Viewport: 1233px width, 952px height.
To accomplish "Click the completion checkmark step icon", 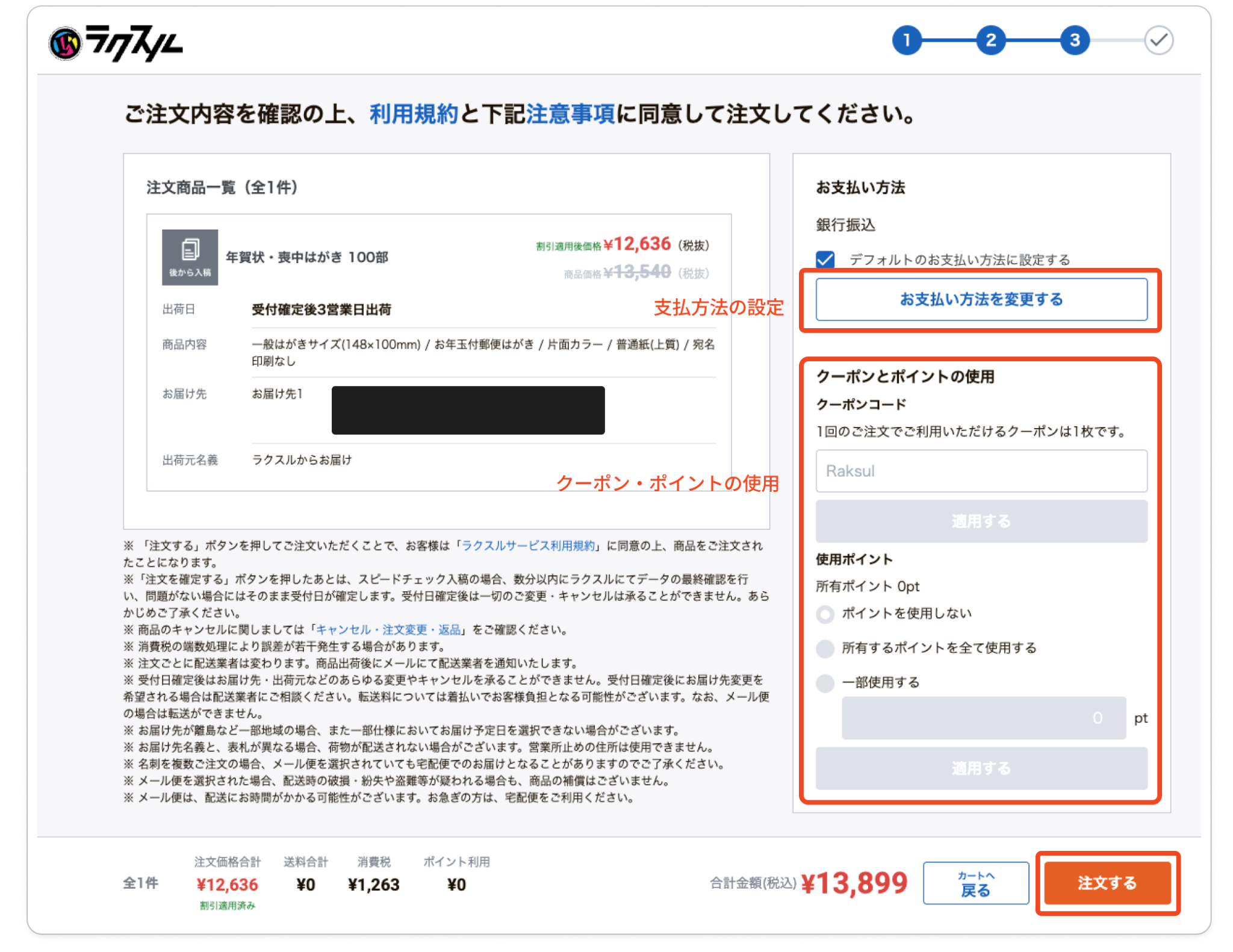I will click(1158, 40).
